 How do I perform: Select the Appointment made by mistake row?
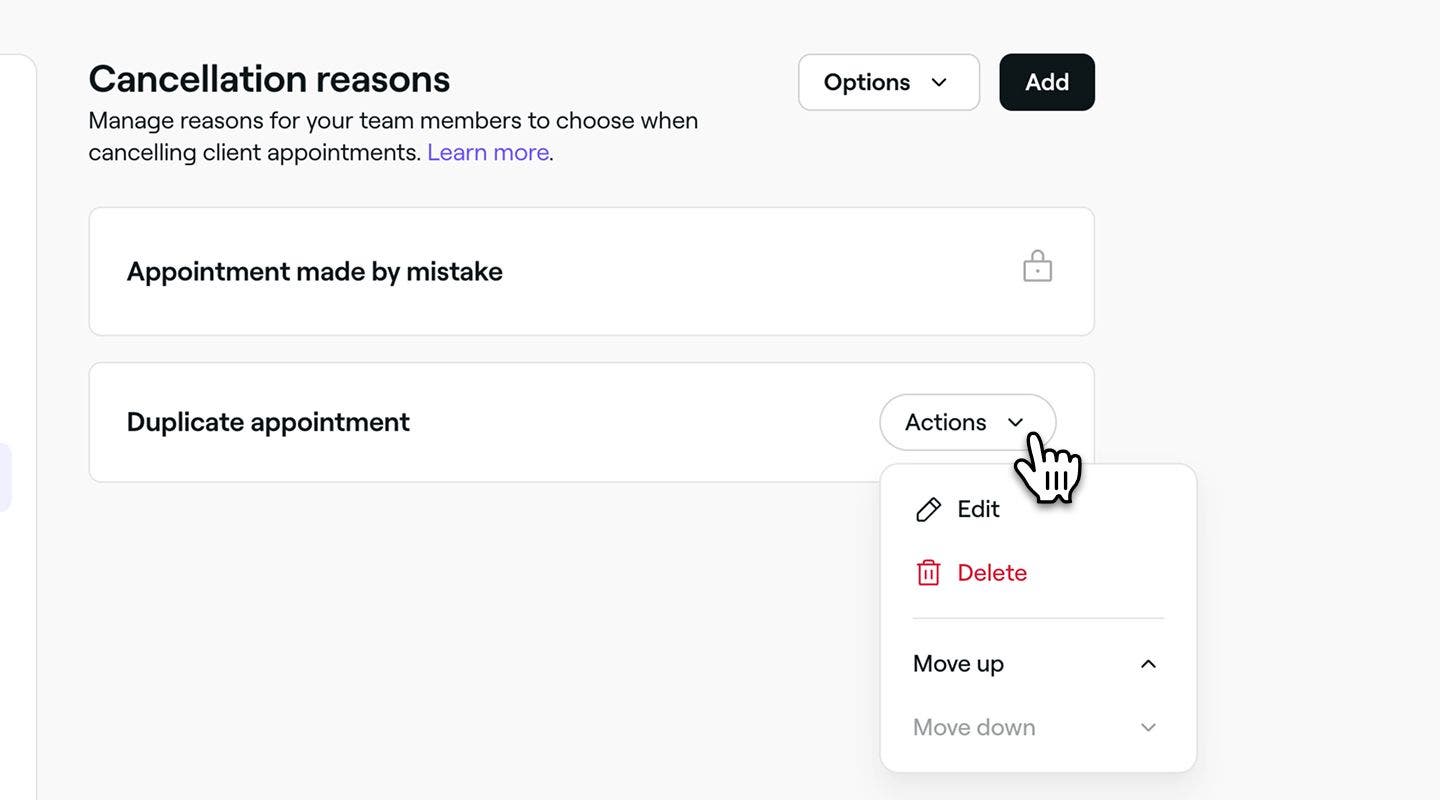pyautogui.click(x=591, y=271)
